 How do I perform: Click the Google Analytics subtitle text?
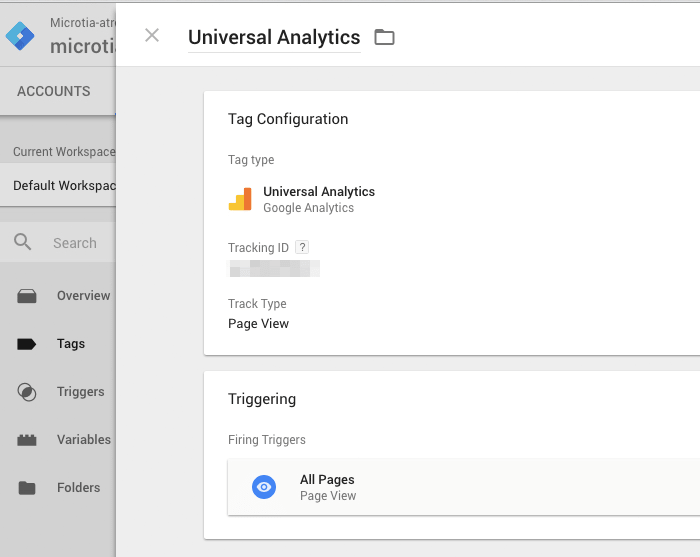pos(308,208)
